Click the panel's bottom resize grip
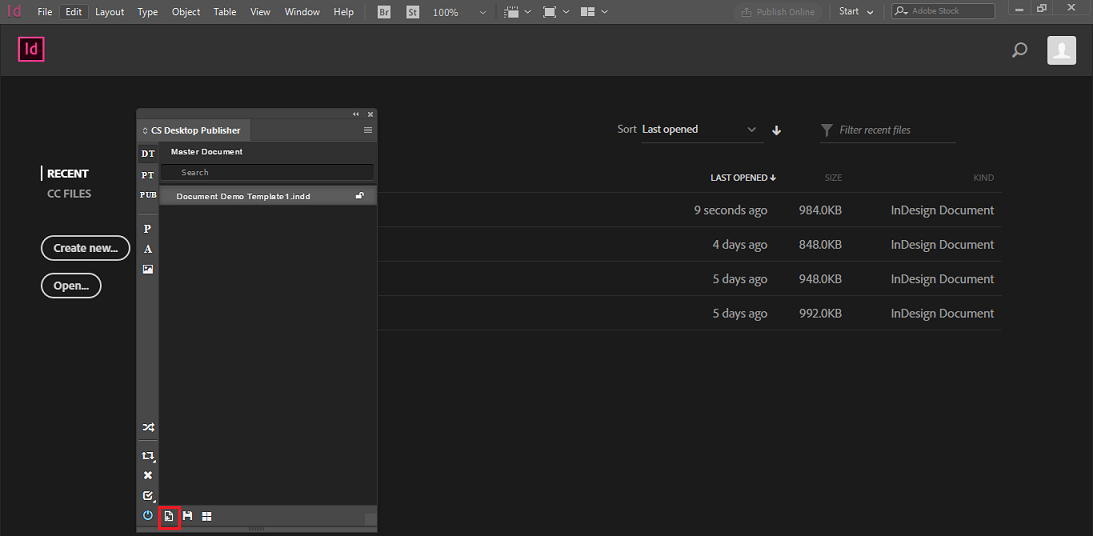Viewport: 1093px width, 536px height. click(x=257, y=530)
